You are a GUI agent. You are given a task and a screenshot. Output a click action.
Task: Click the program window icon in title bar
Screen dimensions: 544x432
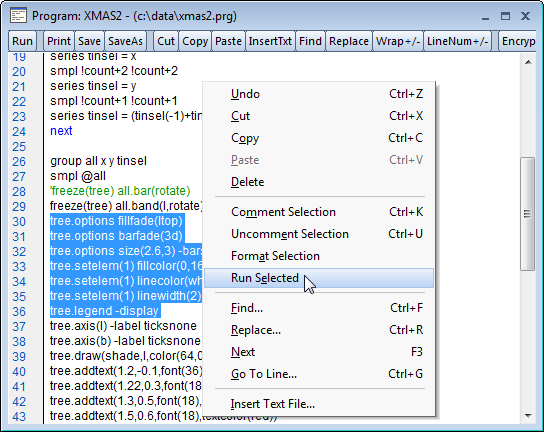pos(18,16)
